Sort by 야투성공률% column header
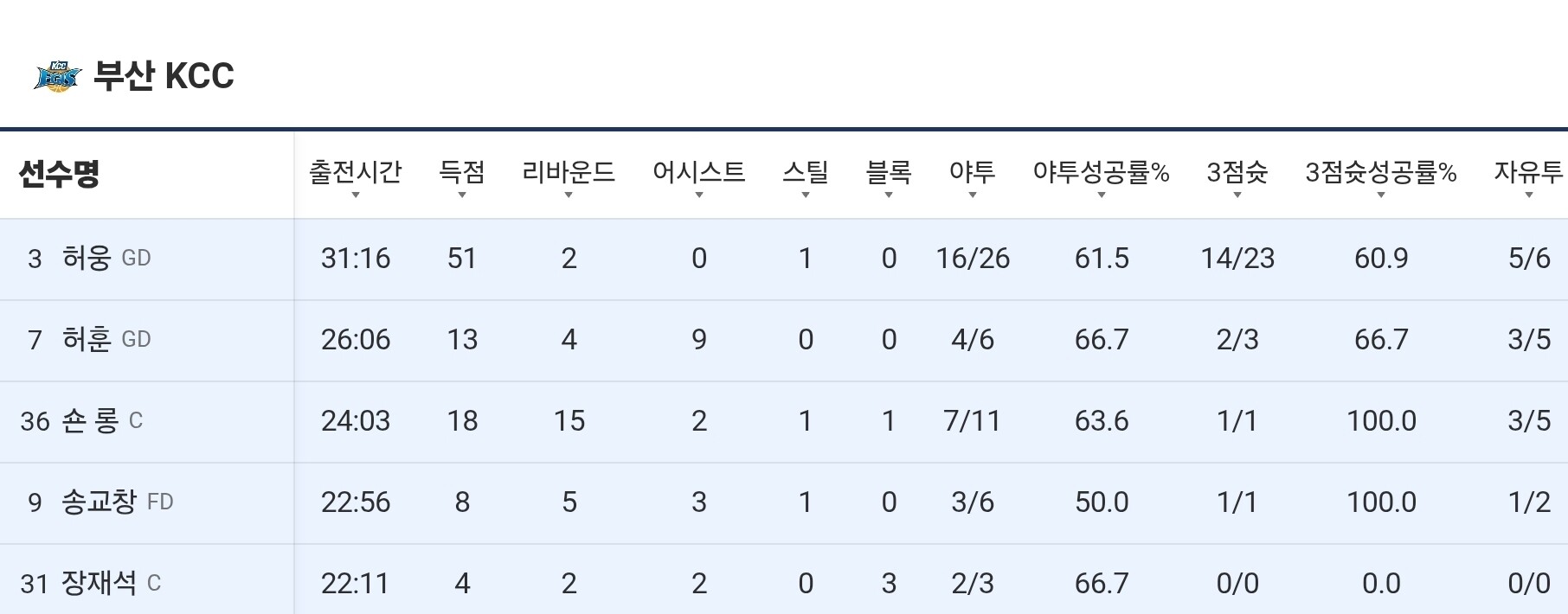Image resolution: width=1568 pixels, height=614 pixels. [x=1101, y=173]
